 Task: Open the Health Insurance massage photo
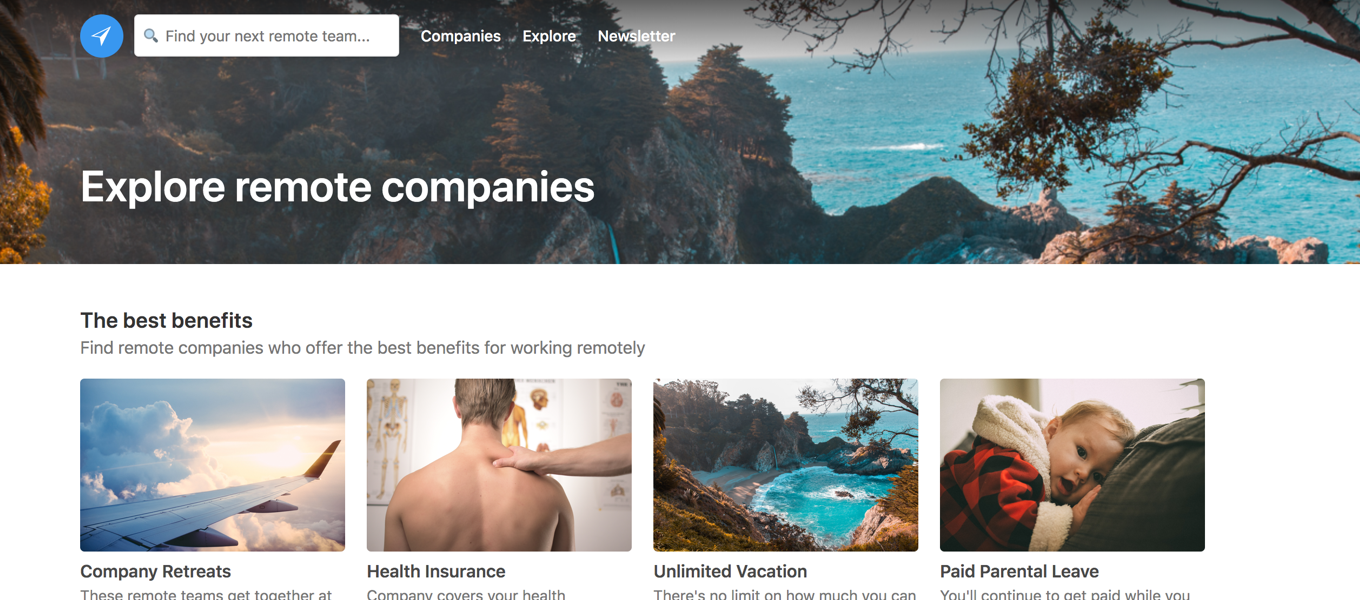pyautogui.click(x=499, y=465)
